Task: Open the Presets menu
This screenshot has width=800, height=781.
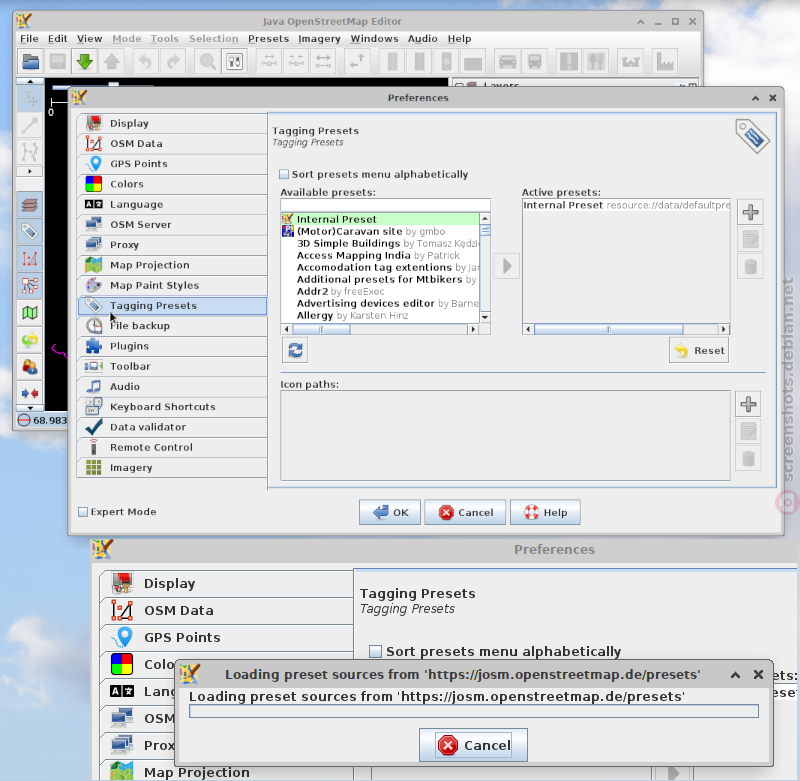Action: click(x=268, y=39)
